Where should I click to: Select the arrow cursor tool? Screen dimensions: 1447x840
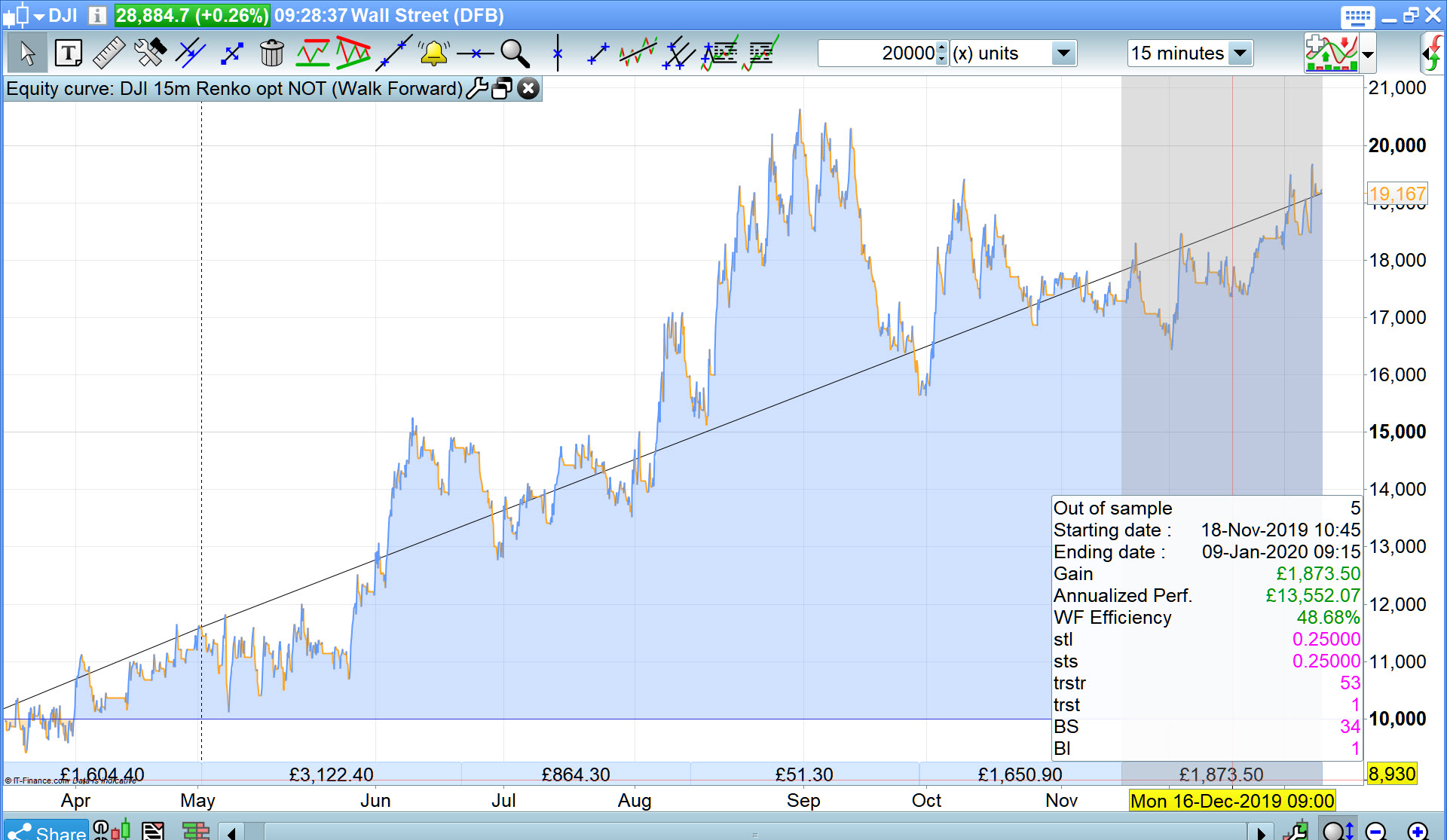(27, 53)
